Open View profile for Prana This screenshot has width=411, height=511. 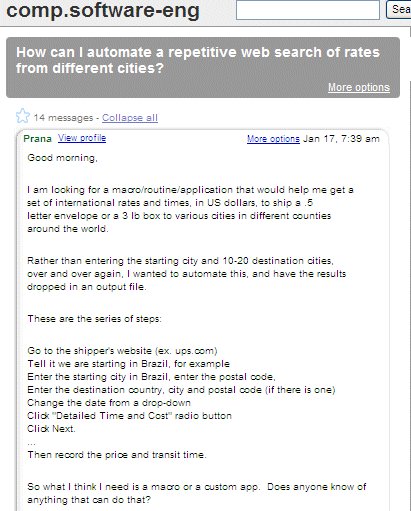[82, 138]
